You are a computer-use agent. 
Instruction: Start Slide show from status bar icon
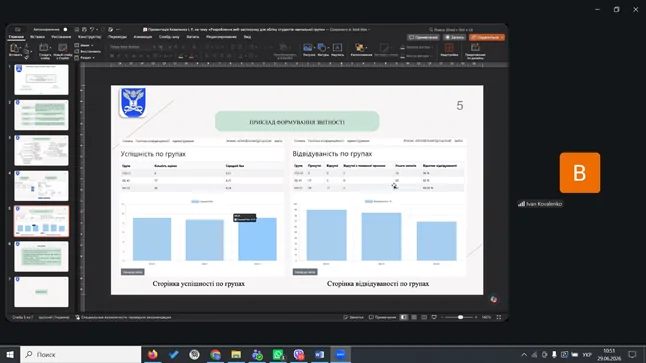[434, 317]
